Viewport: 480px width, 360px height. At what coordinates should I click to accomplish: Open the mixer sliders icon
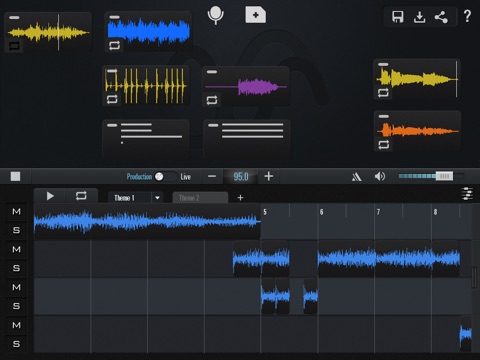pos(467,194)
